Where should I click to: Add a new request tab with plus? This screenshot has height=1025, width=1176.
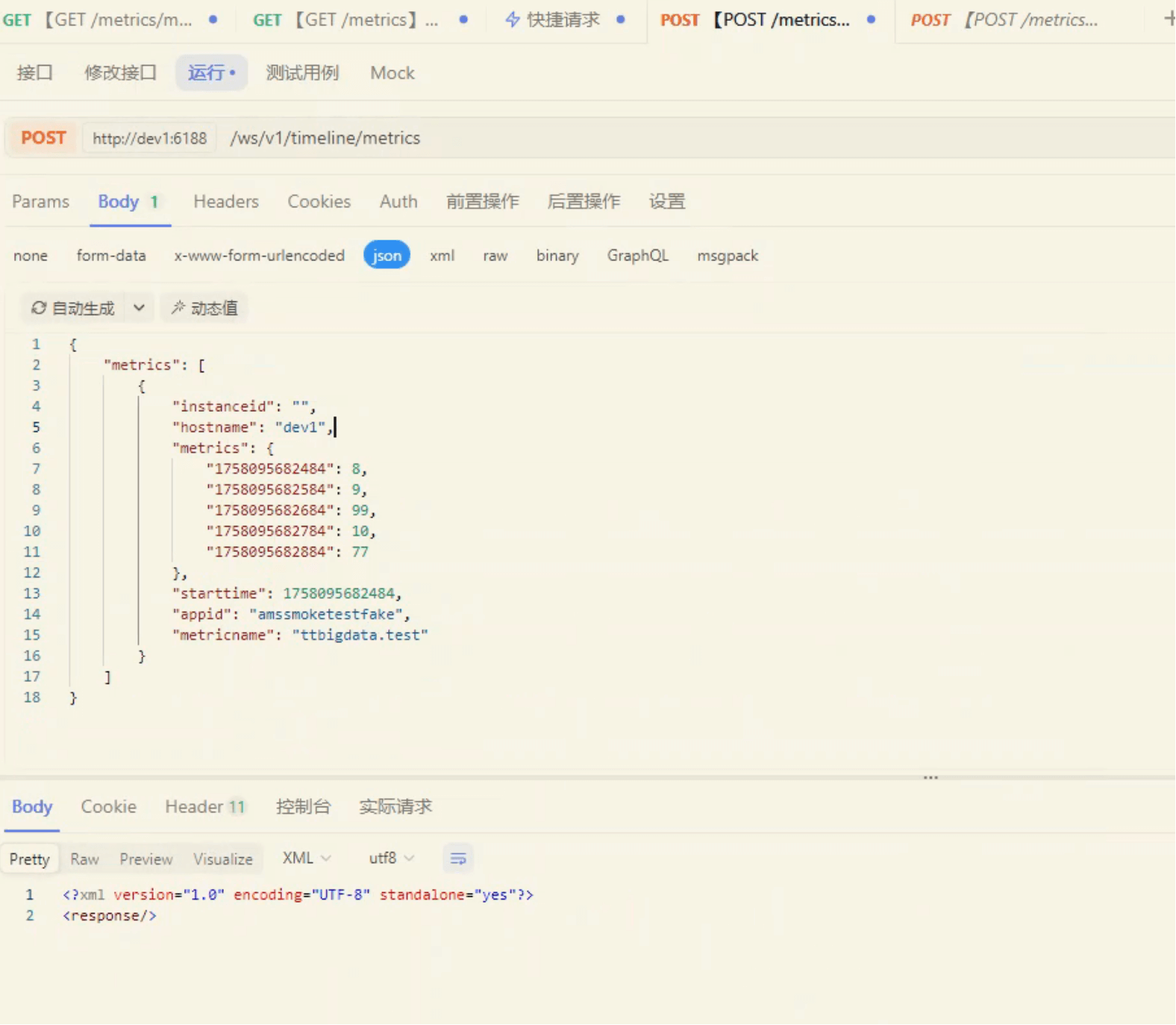point(1169,19)
